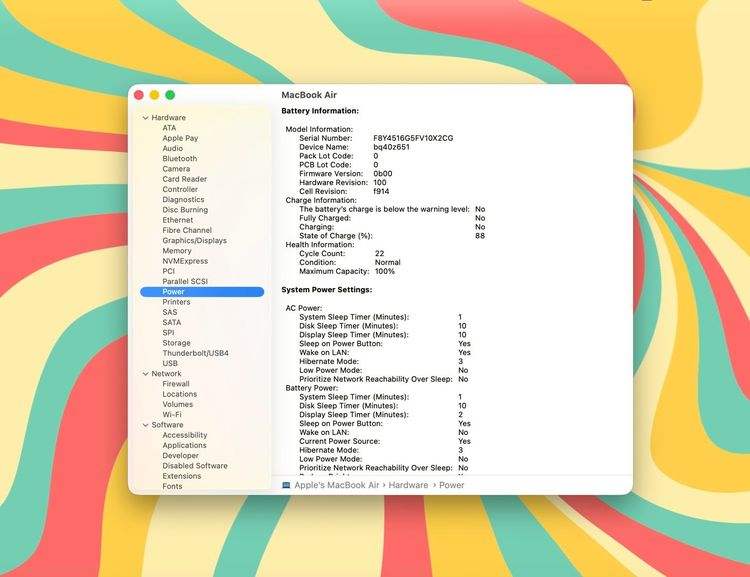
Task: Select the highlighted Power sidebar item
Action: pyautogui.click(x=202, y=292)
